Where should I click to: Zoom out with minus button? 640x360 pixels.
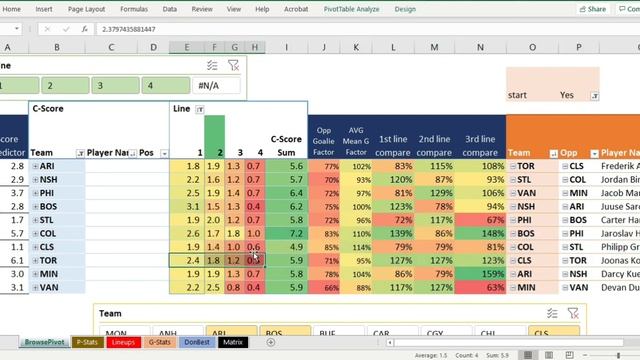pyautogui.click(x=585, y=355)
